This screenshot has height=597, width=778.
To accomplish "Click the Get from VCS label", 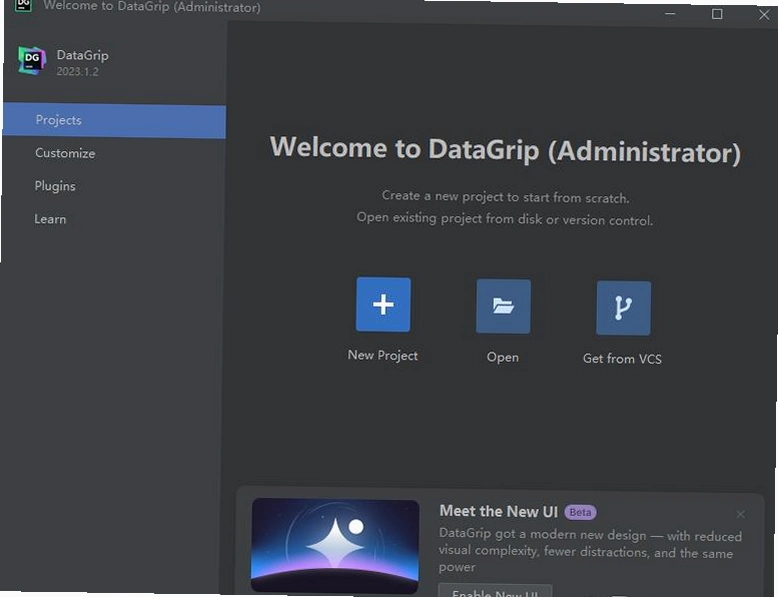I will [x=622, y=358].
